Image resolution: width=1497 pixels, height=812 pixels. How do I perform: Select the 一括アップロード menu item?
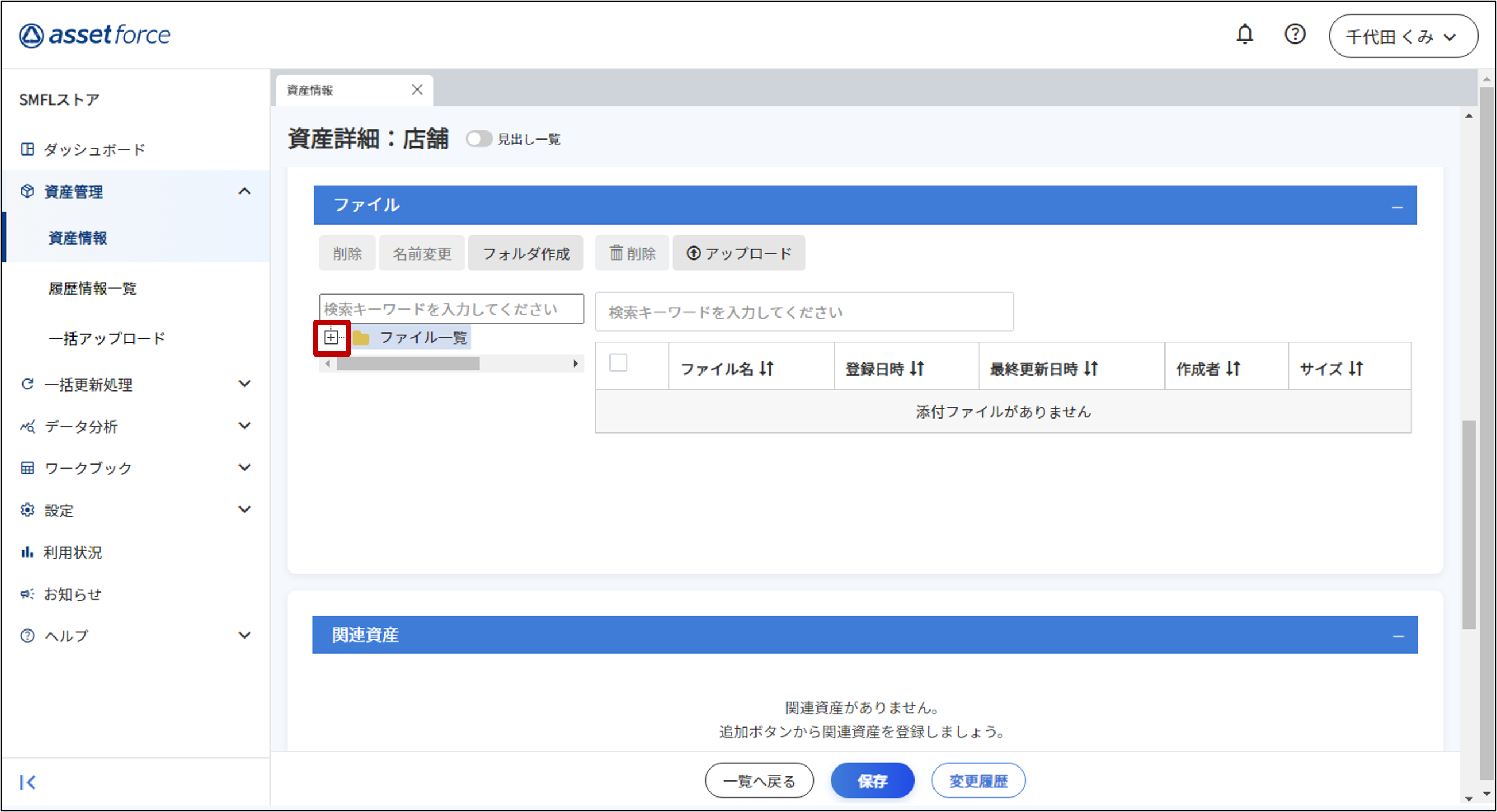pos(107,338)
